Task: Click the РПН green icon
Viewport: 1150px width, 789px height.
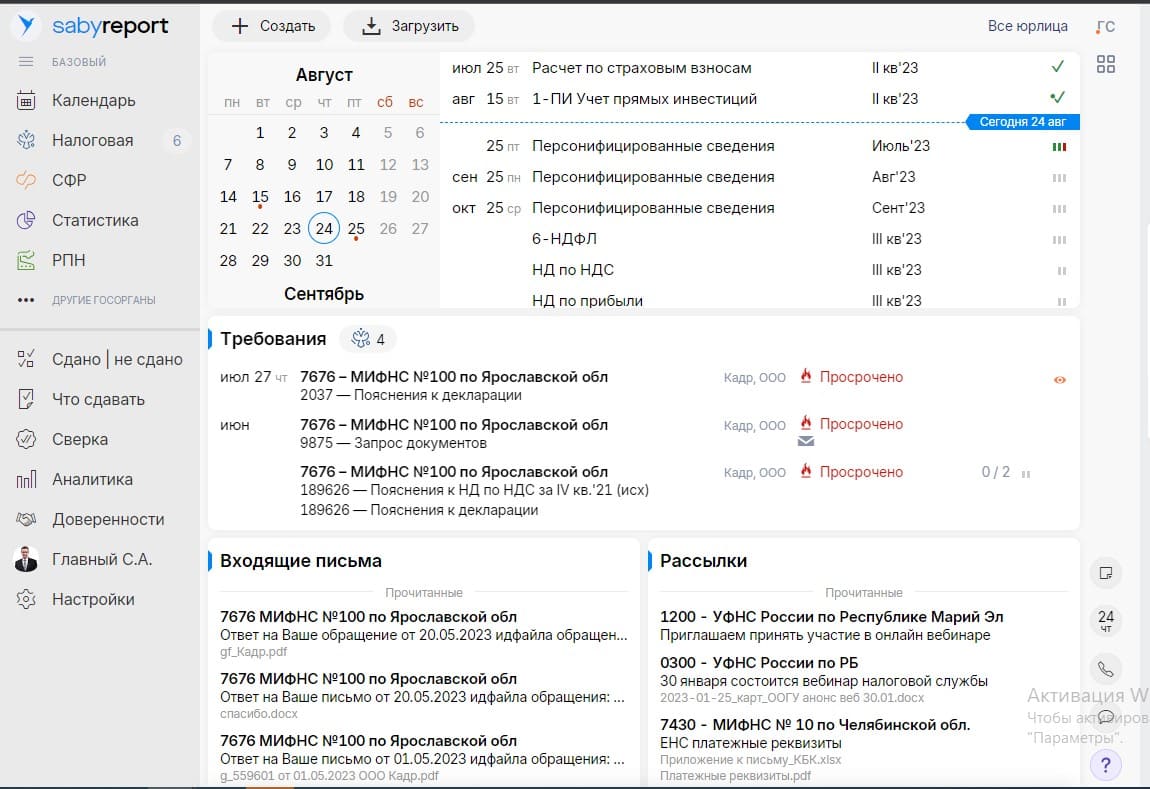Action: tap(26, 260)
